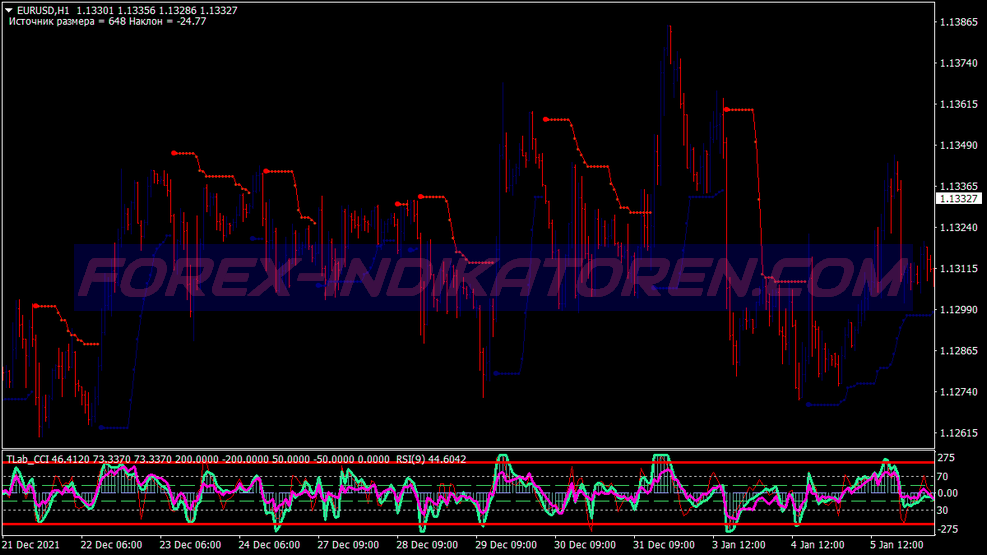Click the 5 Jan 12:00 time label
The height and width of the screenshot is (555, 987).
click(x=897, y=545)
